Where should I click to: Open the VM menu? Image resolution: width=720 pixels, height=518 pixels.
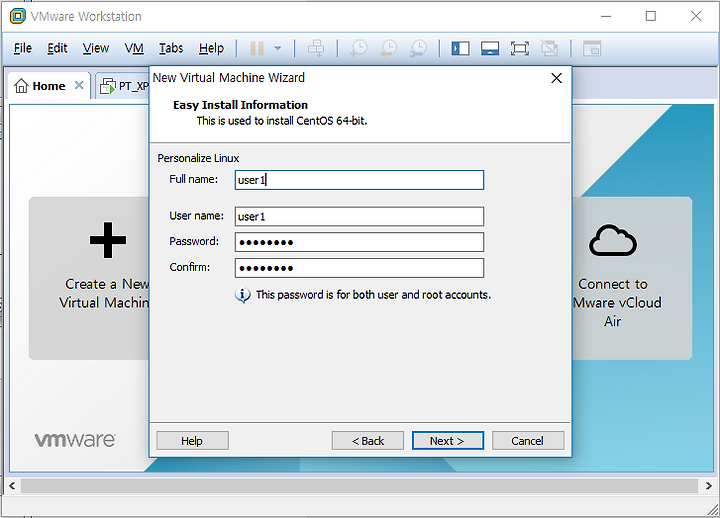point(134,48)
